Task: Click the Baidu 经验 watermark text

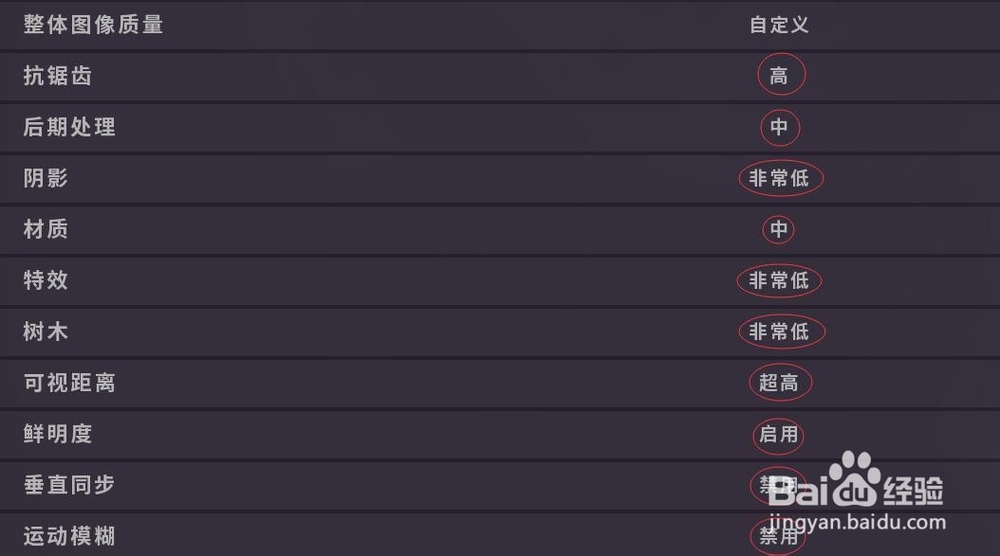Action: tap(915, 491)
